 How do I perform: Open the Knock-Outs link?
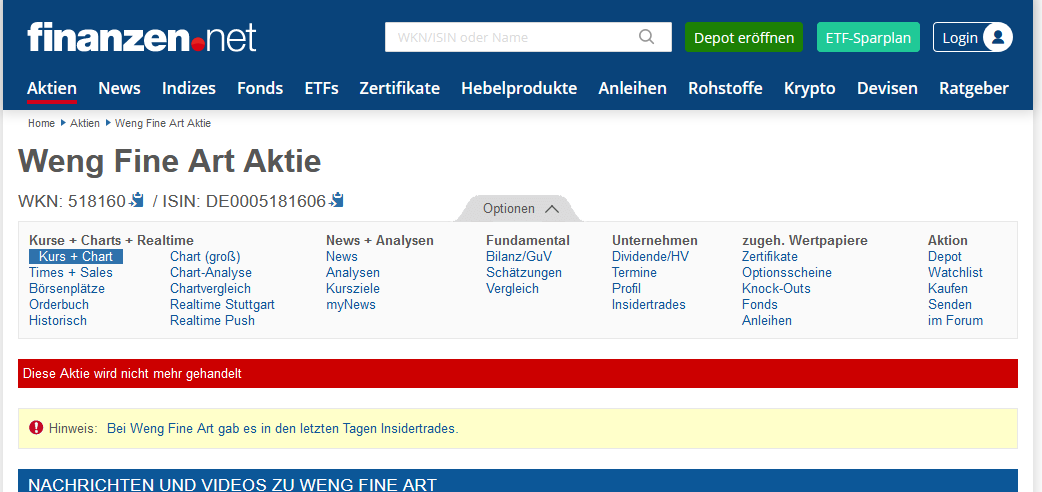(x=776, y=289)
